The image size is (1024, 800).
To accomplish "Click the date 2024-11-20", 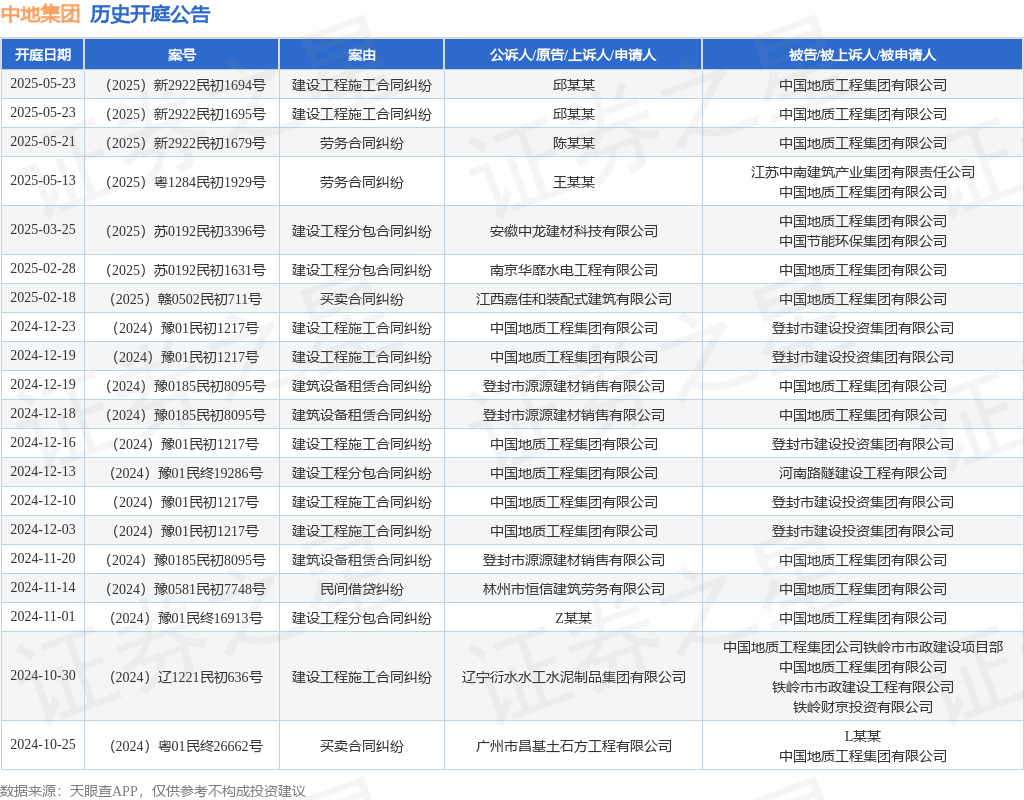I will tap(43, 558).
